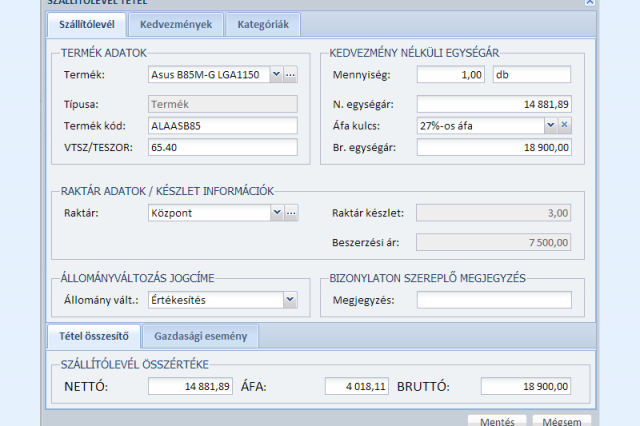Click the ÁFA total field 4 018,11

tap(357, 386)
